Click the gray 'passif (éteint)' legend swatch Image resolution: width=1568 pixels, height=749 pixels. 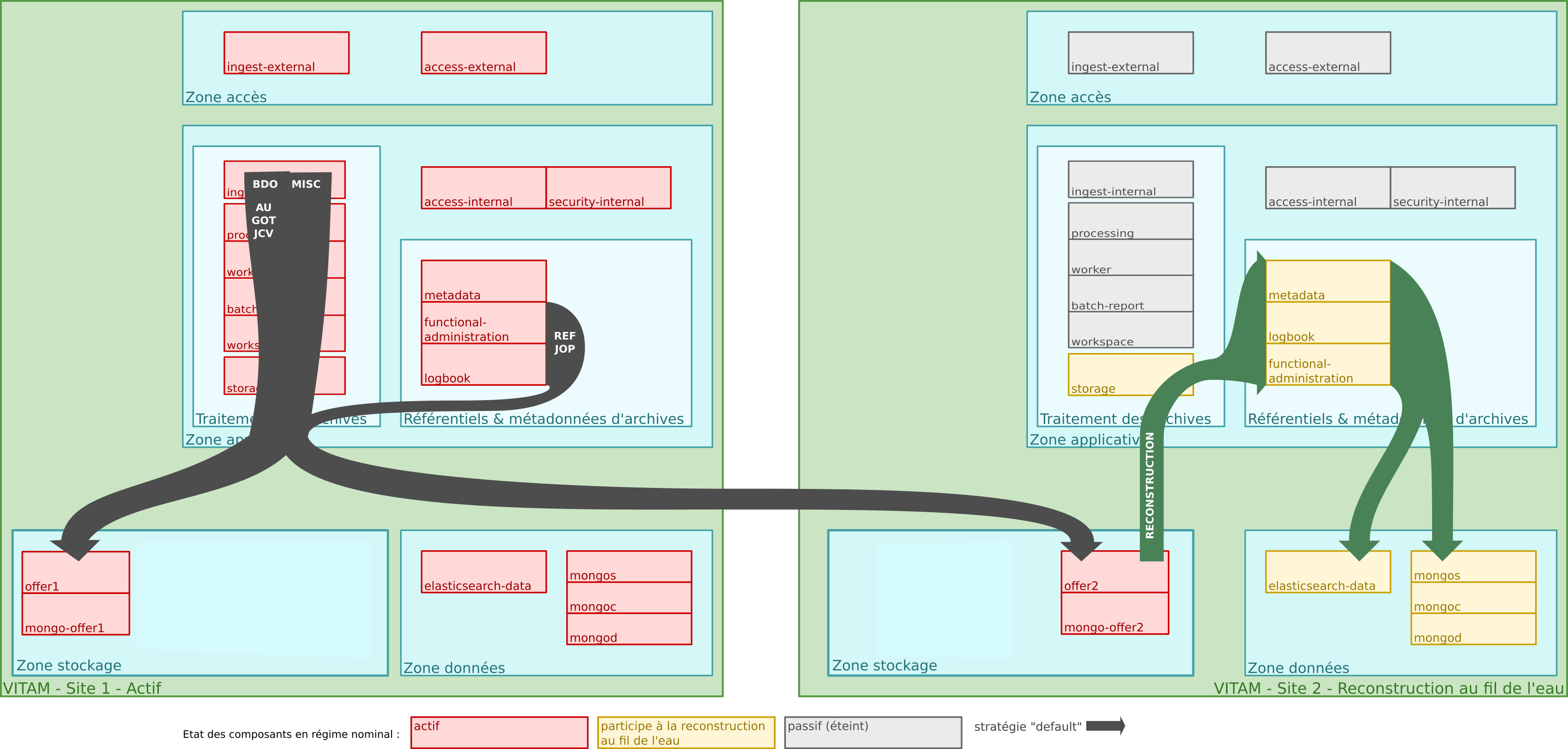pos(873,732)
